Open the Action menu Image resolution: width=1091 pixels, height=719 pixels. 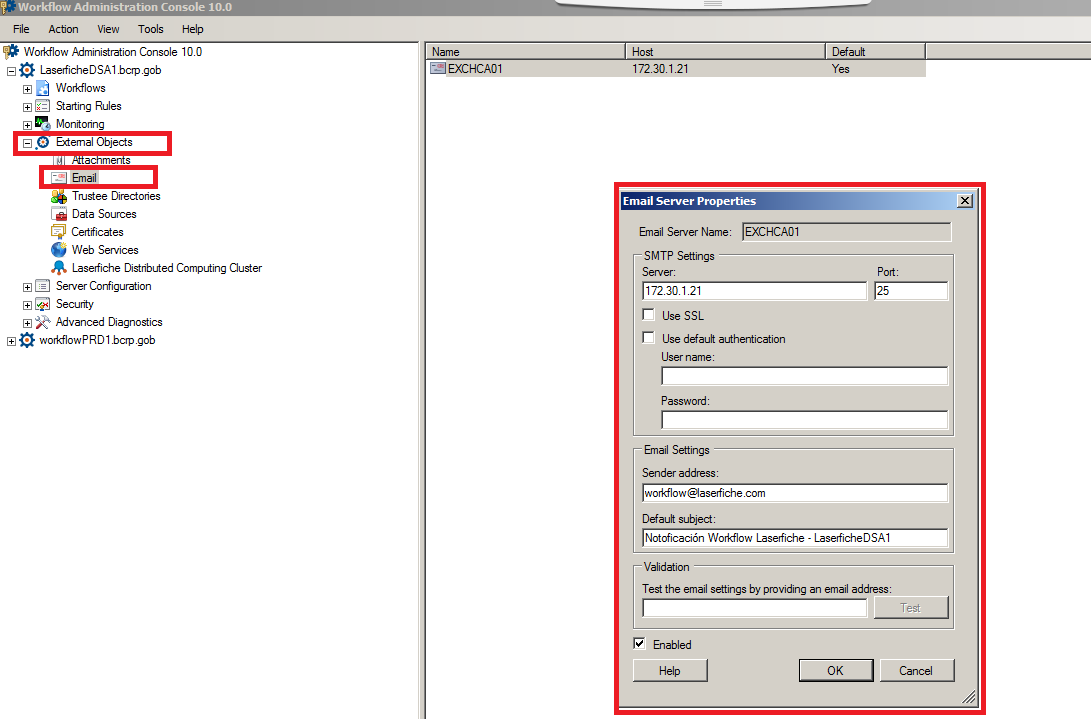point(63,29)
